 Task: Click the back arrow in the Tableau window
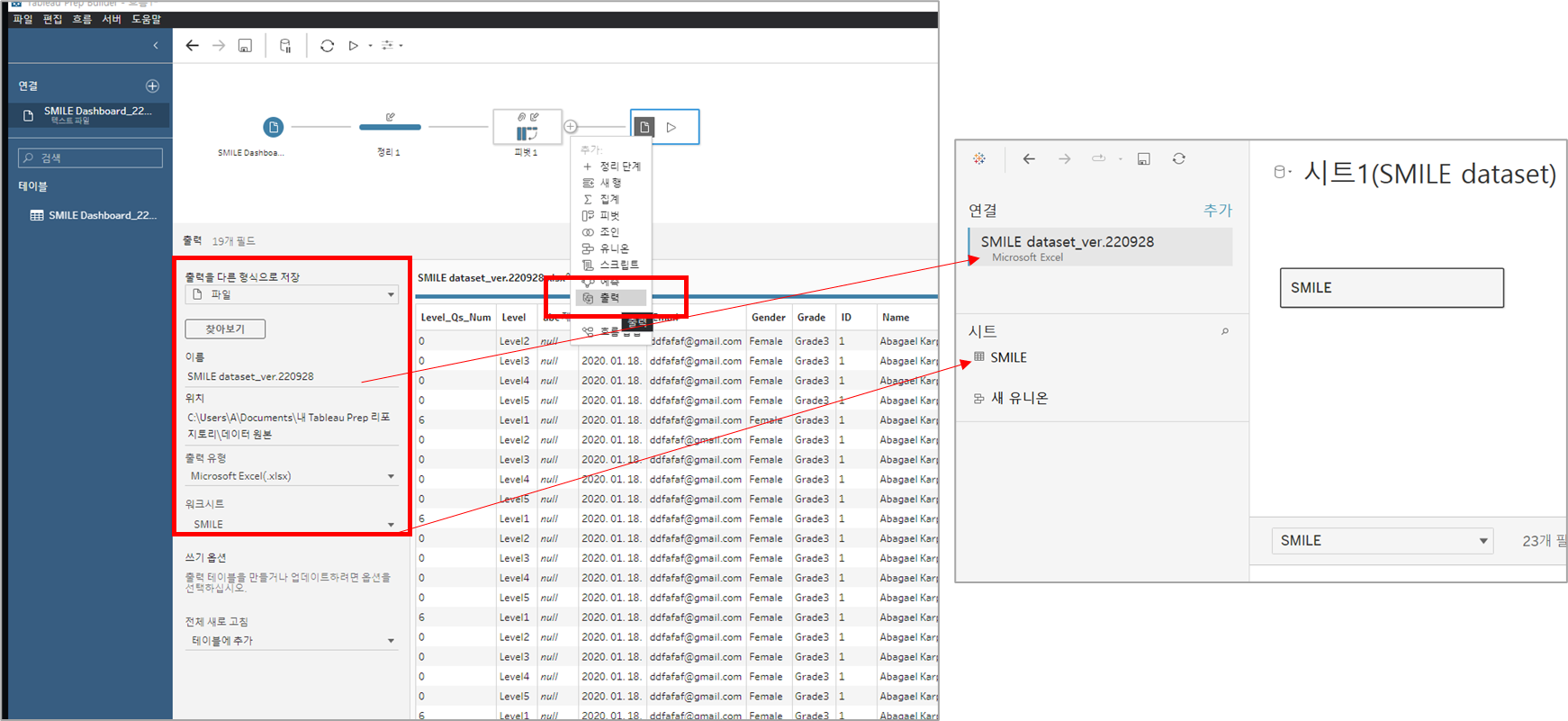1029,159
